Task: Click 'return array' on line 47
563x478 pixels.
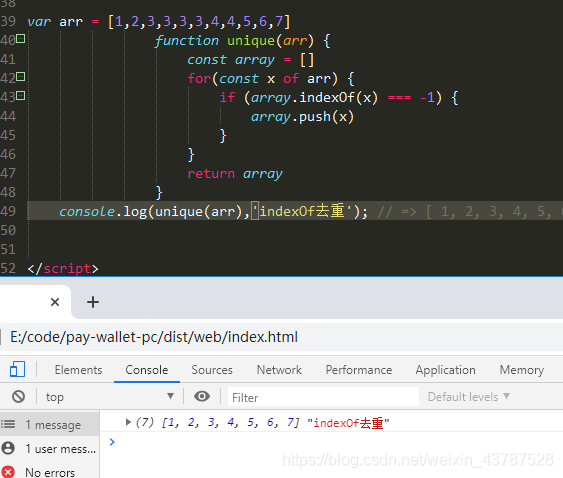Action: [x=235, y=174]
